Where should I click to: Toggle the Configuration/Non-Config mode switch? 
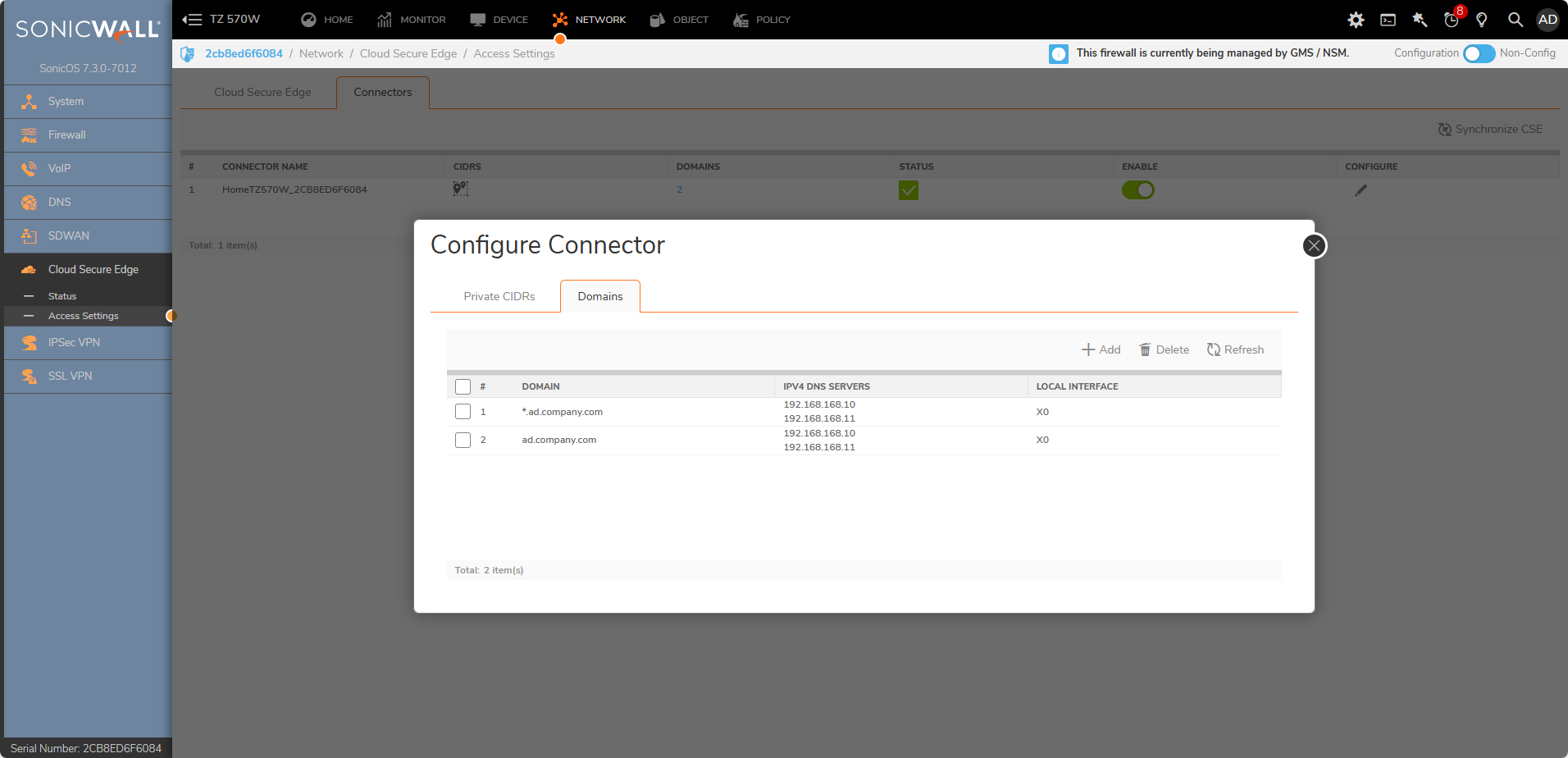(1479, 53)
